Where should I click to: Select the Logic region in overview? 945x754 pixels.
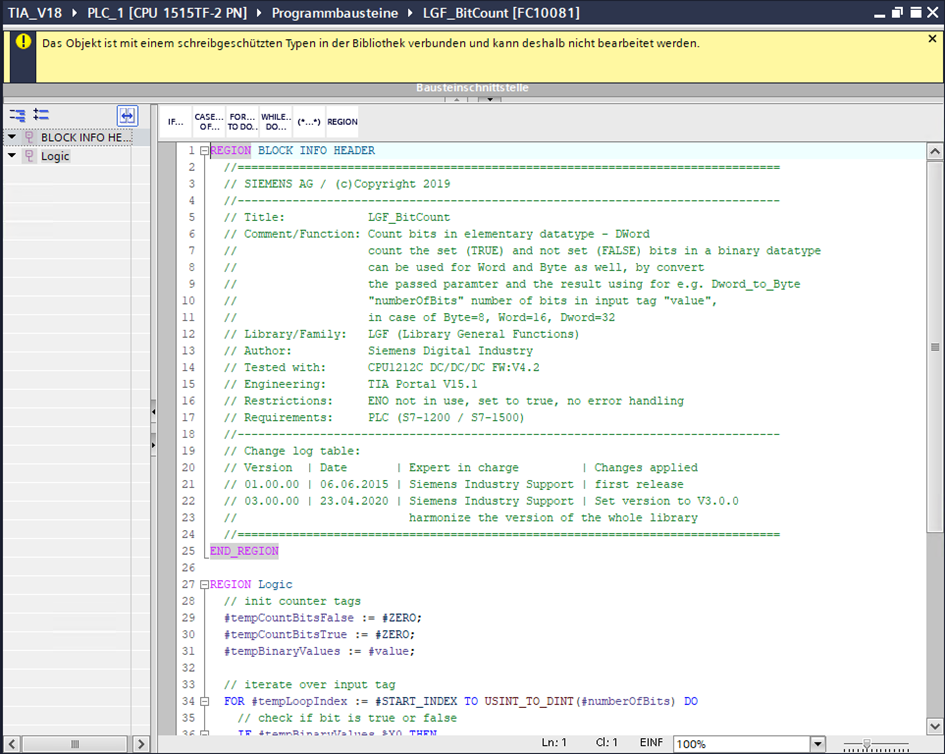(x=55, y=156)
